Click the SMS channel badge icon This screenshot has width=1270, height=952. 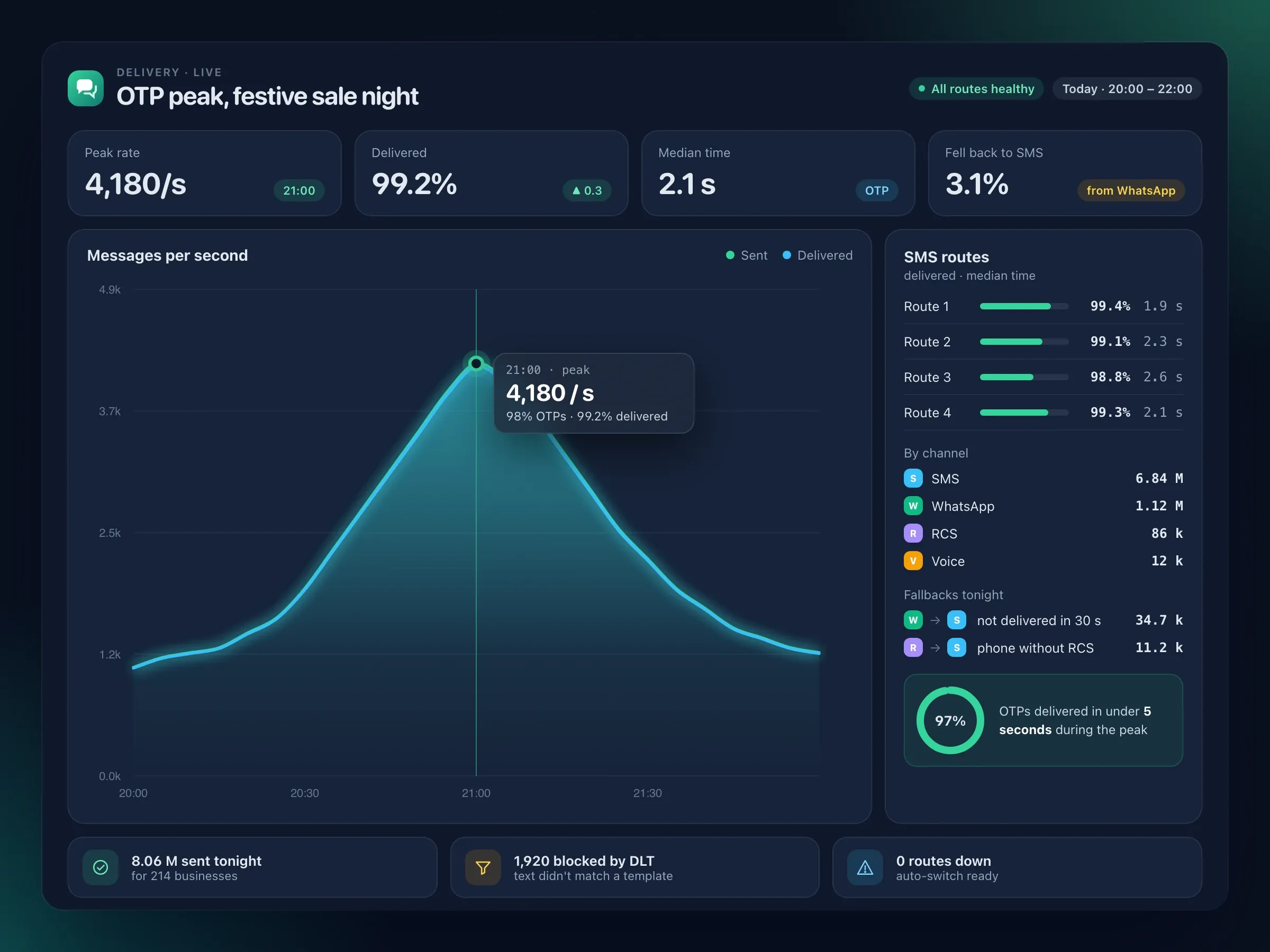tap(913, 478)
